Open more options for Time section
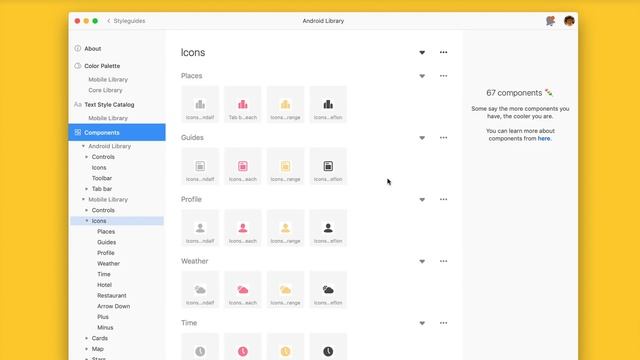Viewport: 640px width, 360px height. 443,323
